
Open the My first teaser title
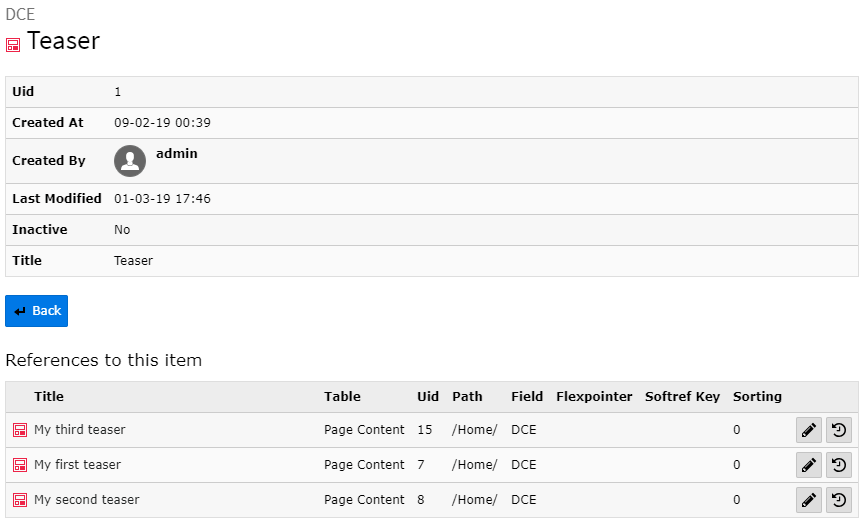[77, 465]
